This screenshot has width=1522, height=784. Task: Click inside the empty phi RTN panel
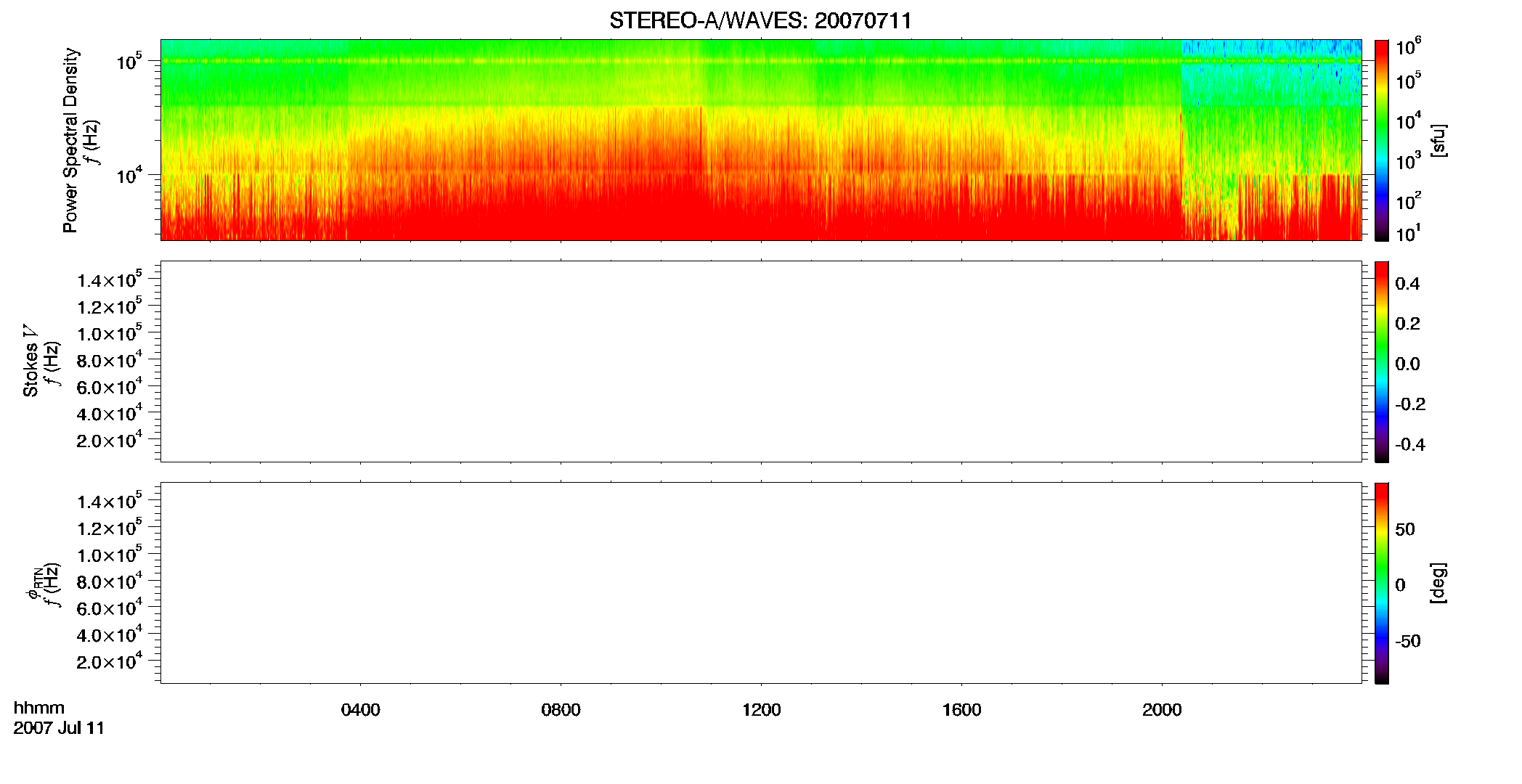coord(760,583)
